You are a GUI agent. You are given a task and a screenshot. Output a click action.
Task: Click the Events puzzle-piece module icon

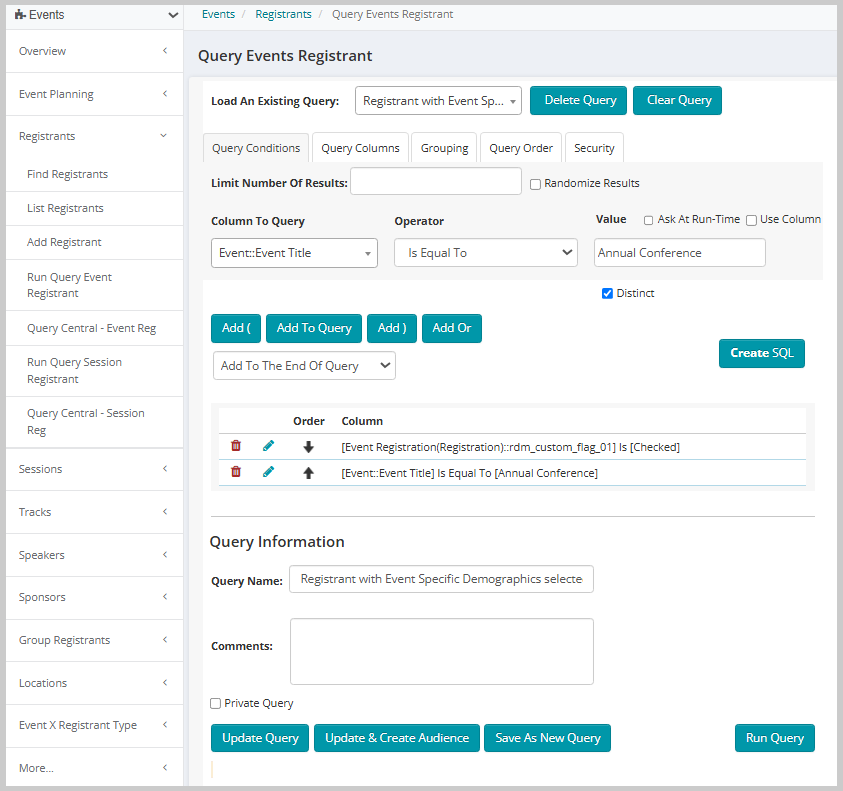(20, 15)
